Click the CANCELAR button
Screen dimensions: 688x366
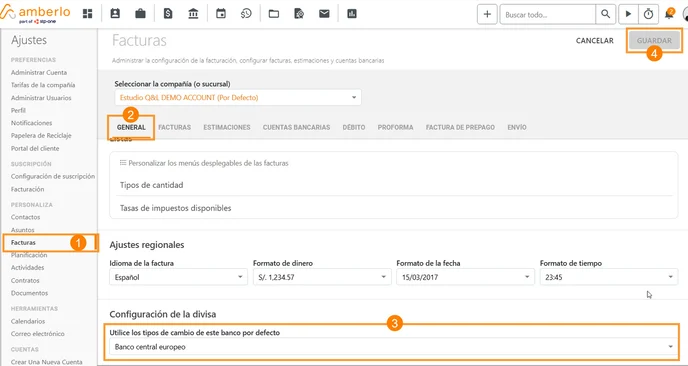coord(595,40)
